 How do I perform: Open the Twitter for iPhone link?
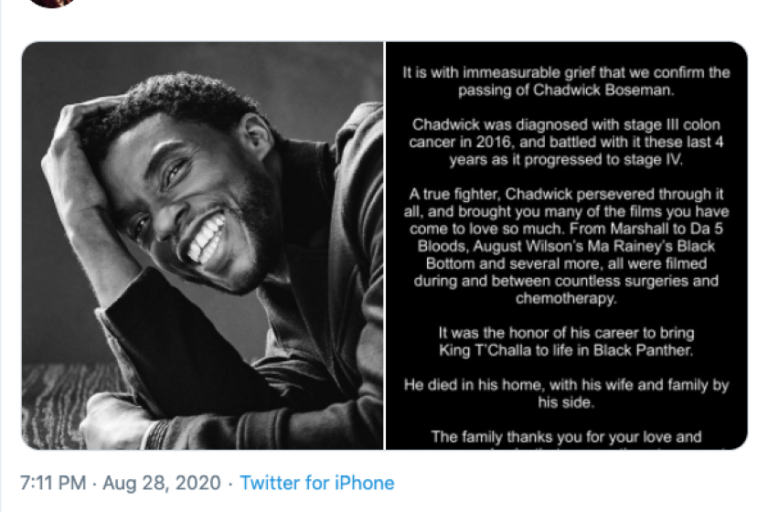point(317,483)
